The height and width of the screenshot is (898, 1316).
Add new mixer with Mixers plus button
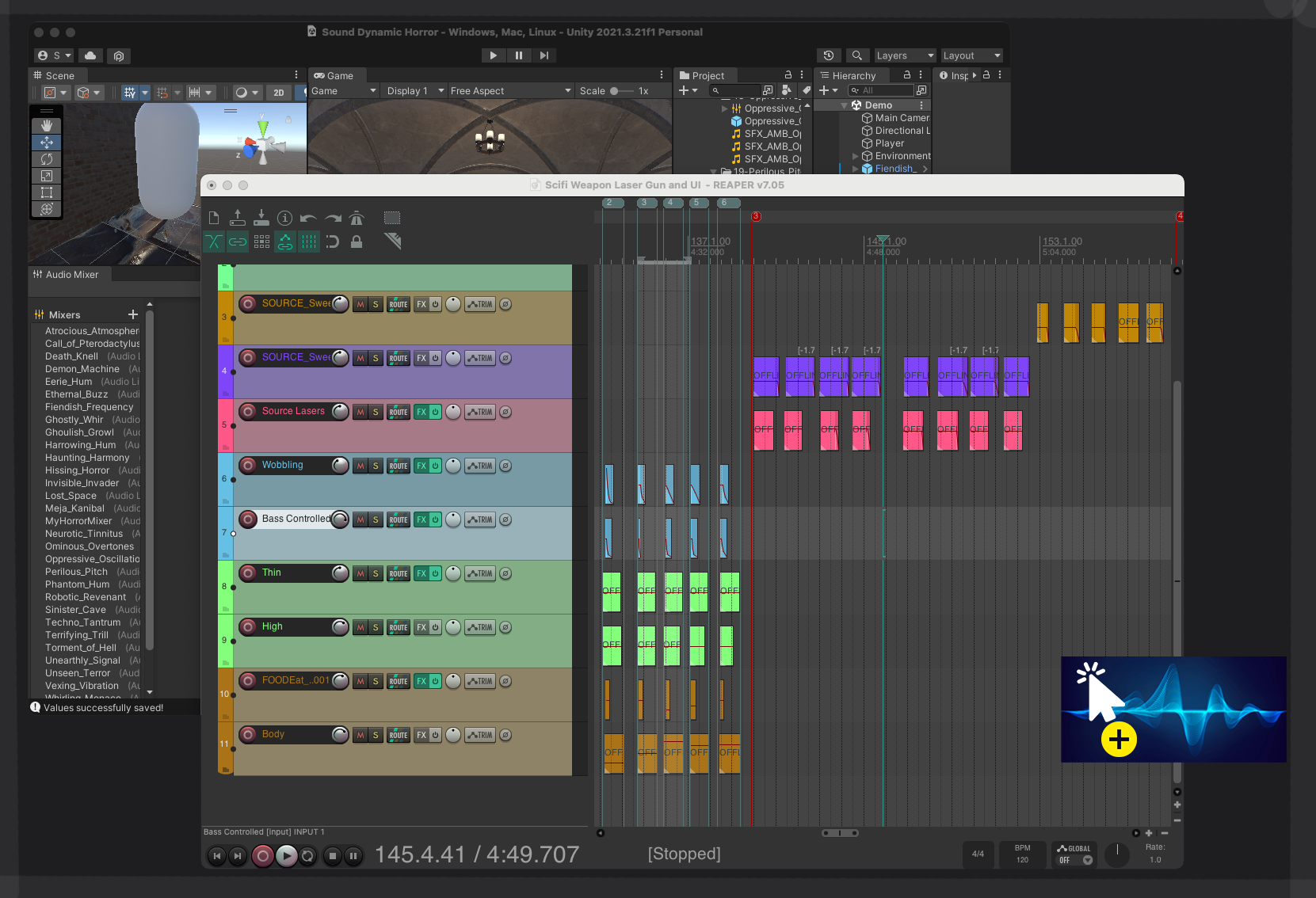[x=132, y=314]
